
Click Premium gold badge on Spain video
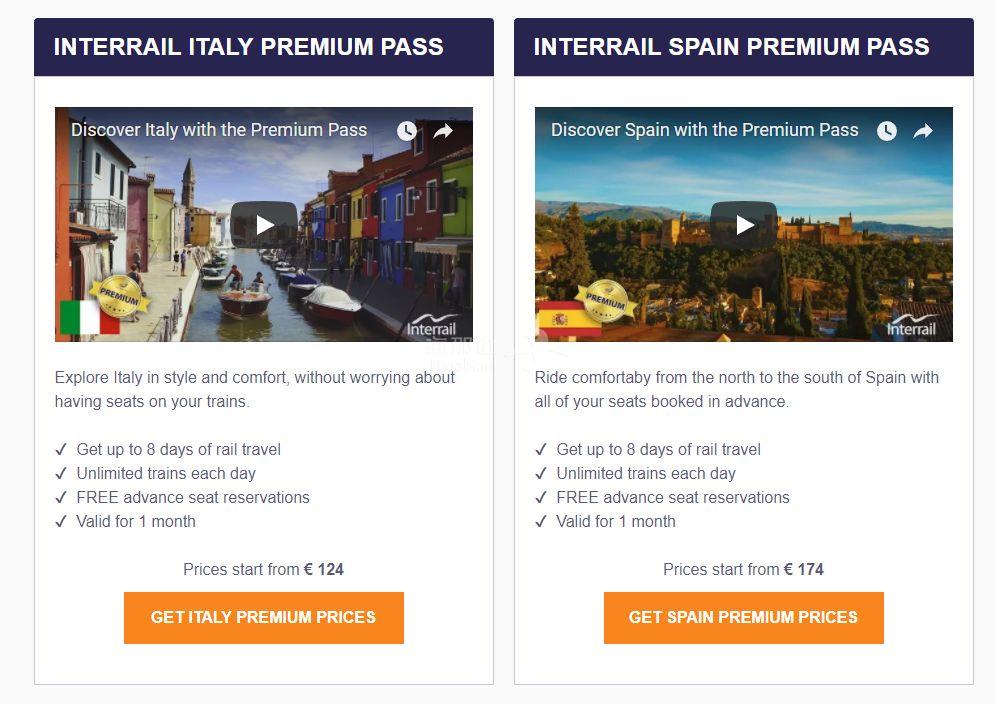[605, 300]
